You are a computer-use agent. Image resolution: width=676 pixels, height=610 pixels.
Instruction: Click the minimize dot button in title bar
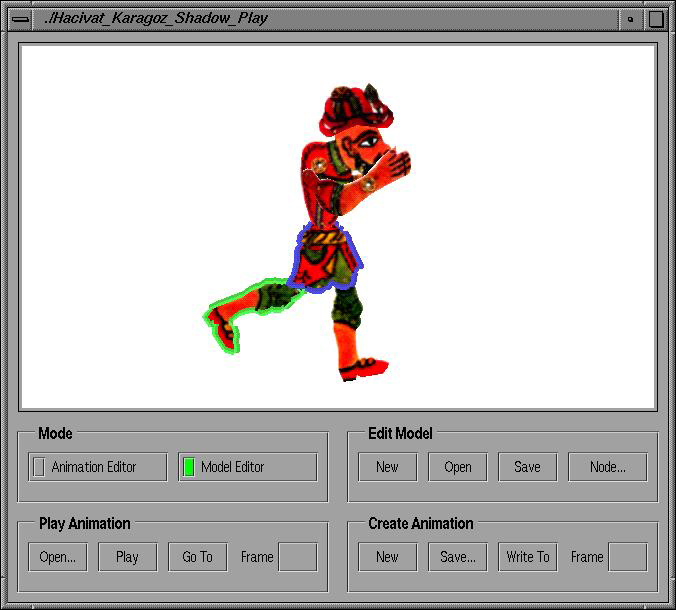[x=630, y=18]
